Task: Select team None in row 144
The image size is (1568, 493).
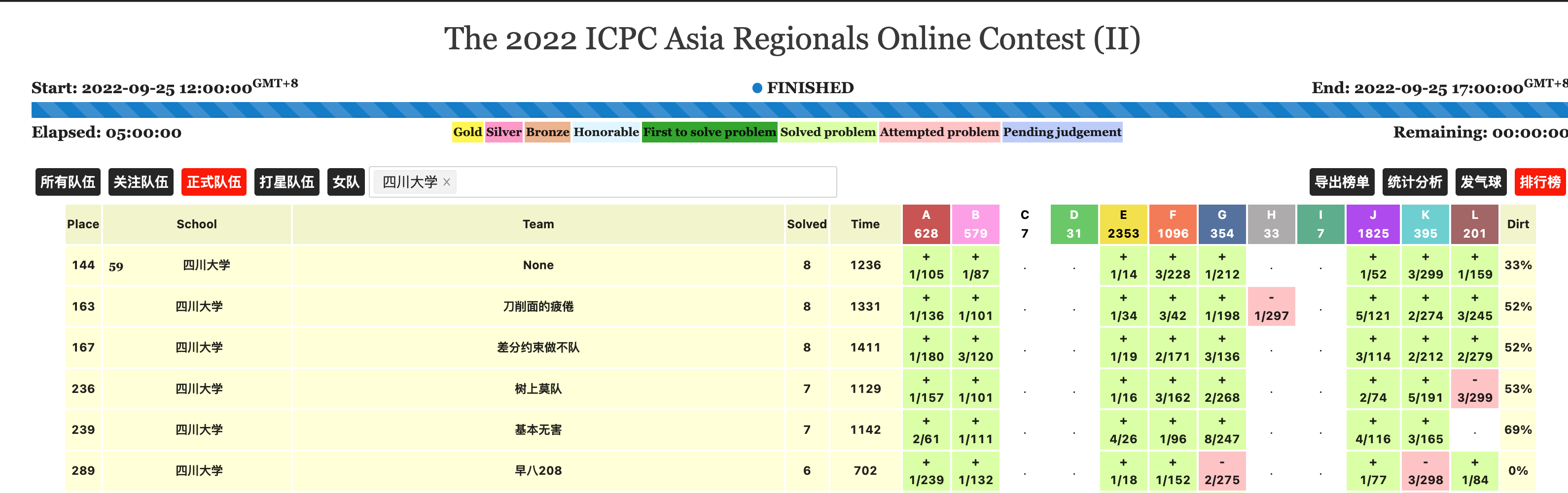Action: pos(538,265)
